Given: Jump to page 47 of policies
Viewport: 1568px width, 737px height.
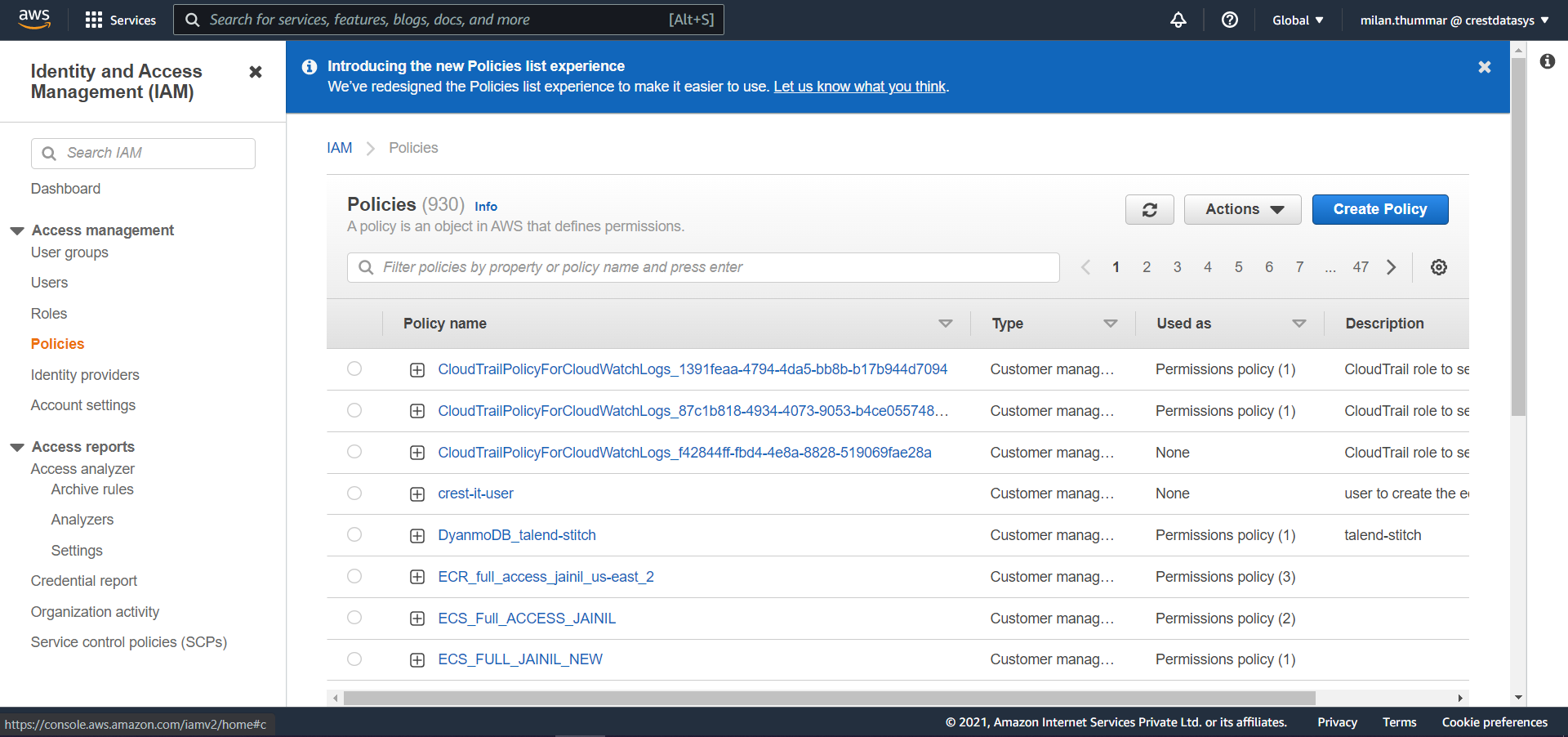Looking at the screenshot, I should point(1361,267).
